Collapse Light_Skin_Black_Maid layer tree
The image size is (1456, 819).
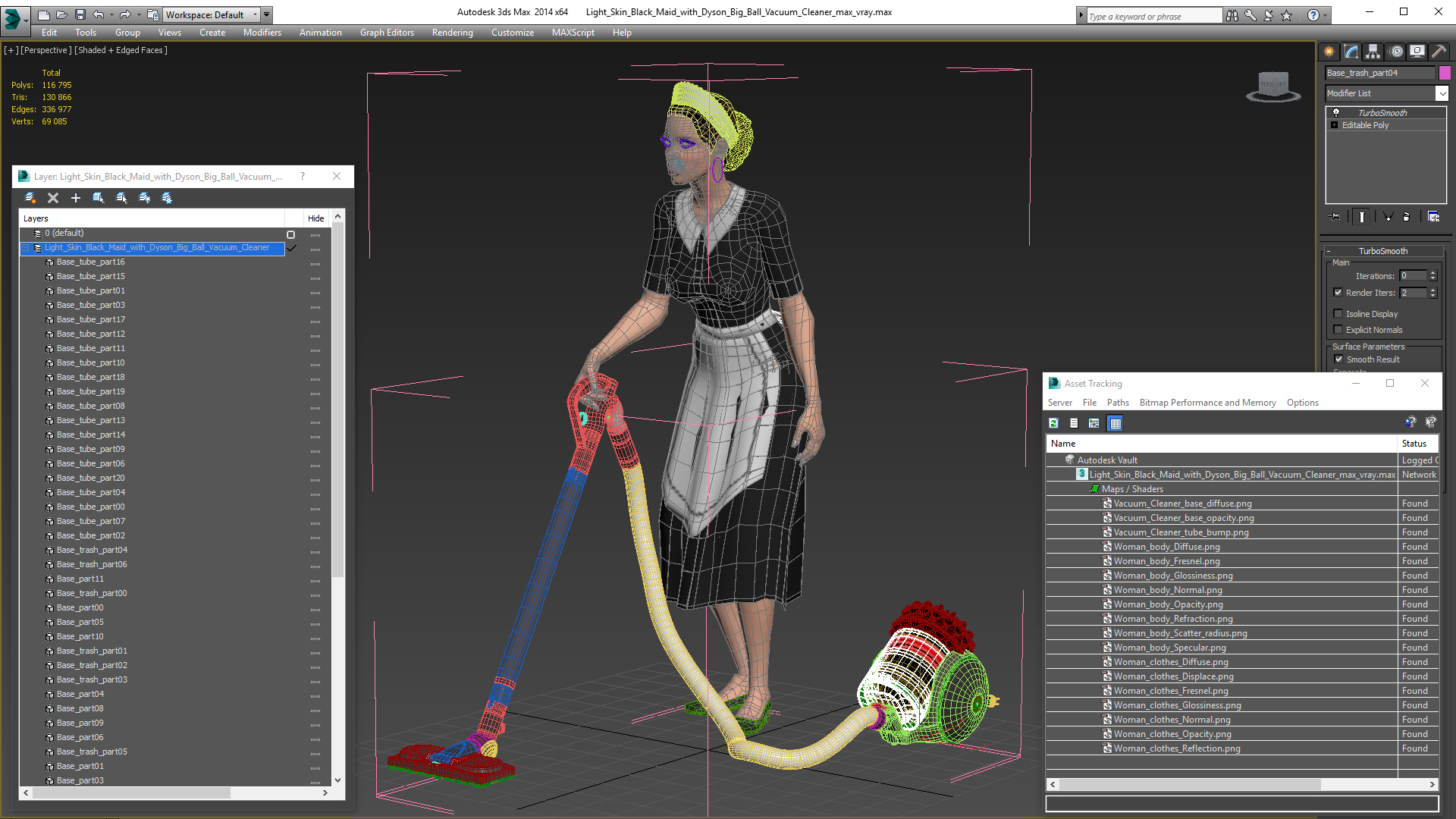pos(25,248)
